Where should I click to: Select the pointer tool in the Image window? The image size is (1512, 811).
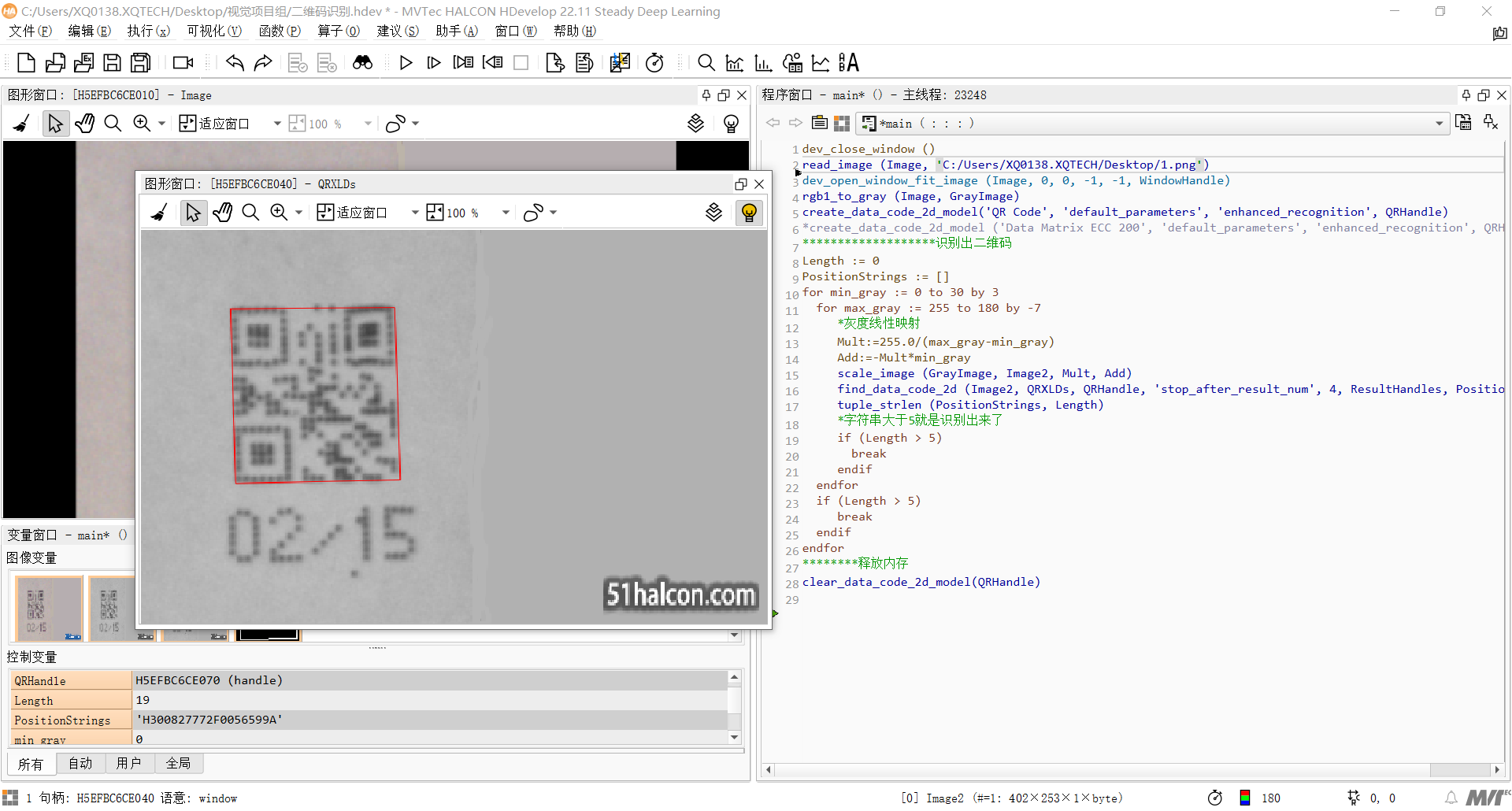pyautogui.click(x=55, y=124)
